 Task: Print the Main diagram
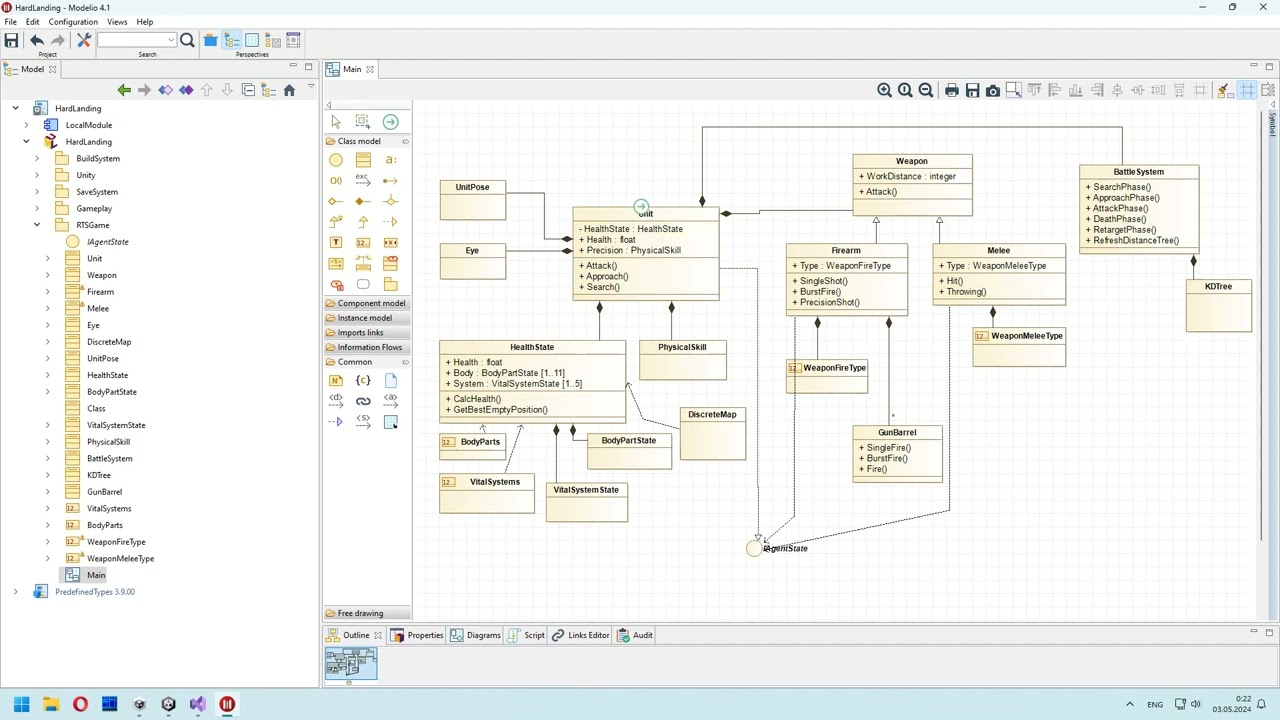click(x=951, y=90)
